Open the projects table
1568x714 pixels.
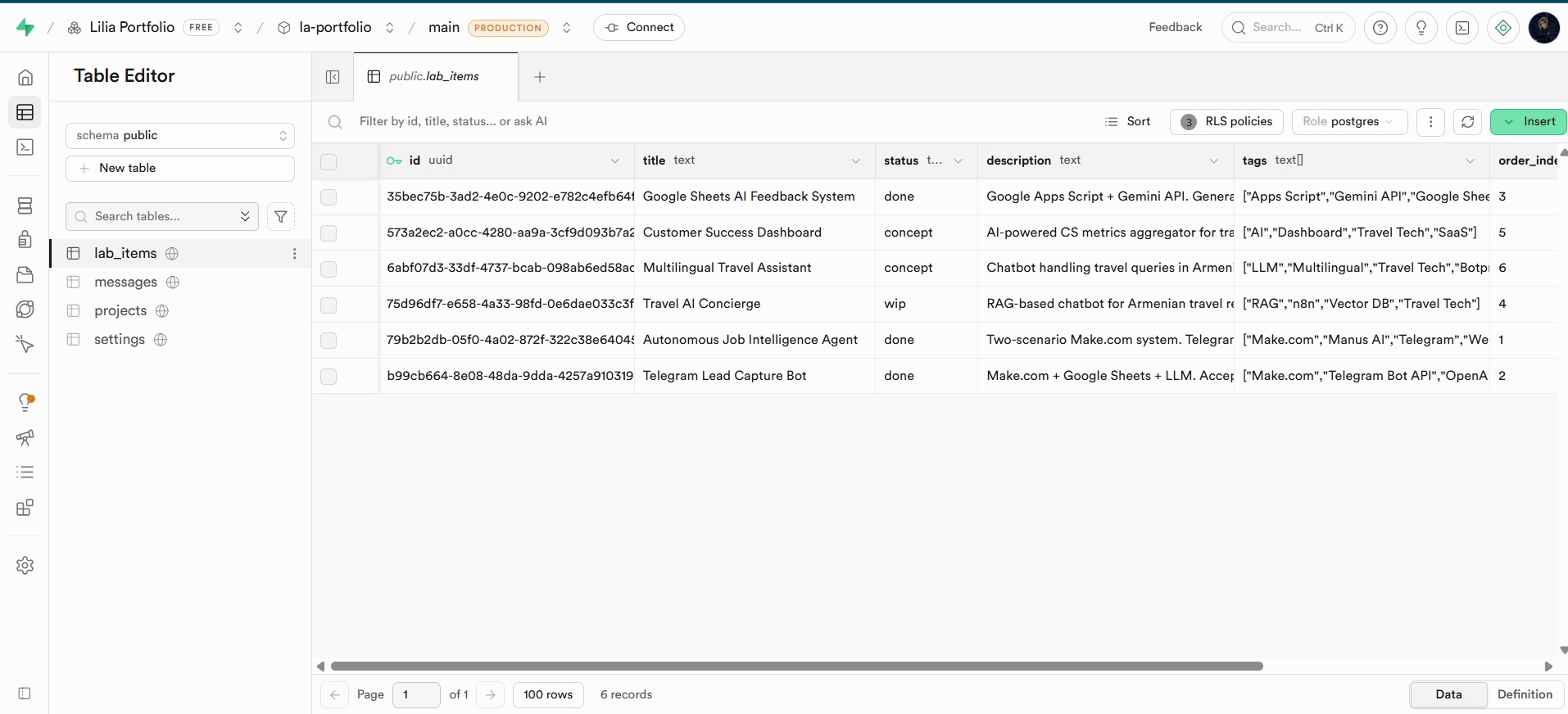click(x=120, y=311)
